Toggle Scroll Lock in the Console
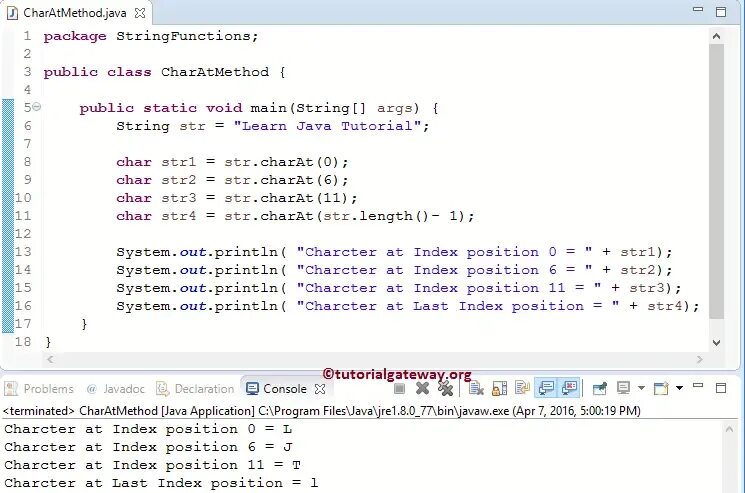This screenshot has height=493, width=745. coord(499,389)
